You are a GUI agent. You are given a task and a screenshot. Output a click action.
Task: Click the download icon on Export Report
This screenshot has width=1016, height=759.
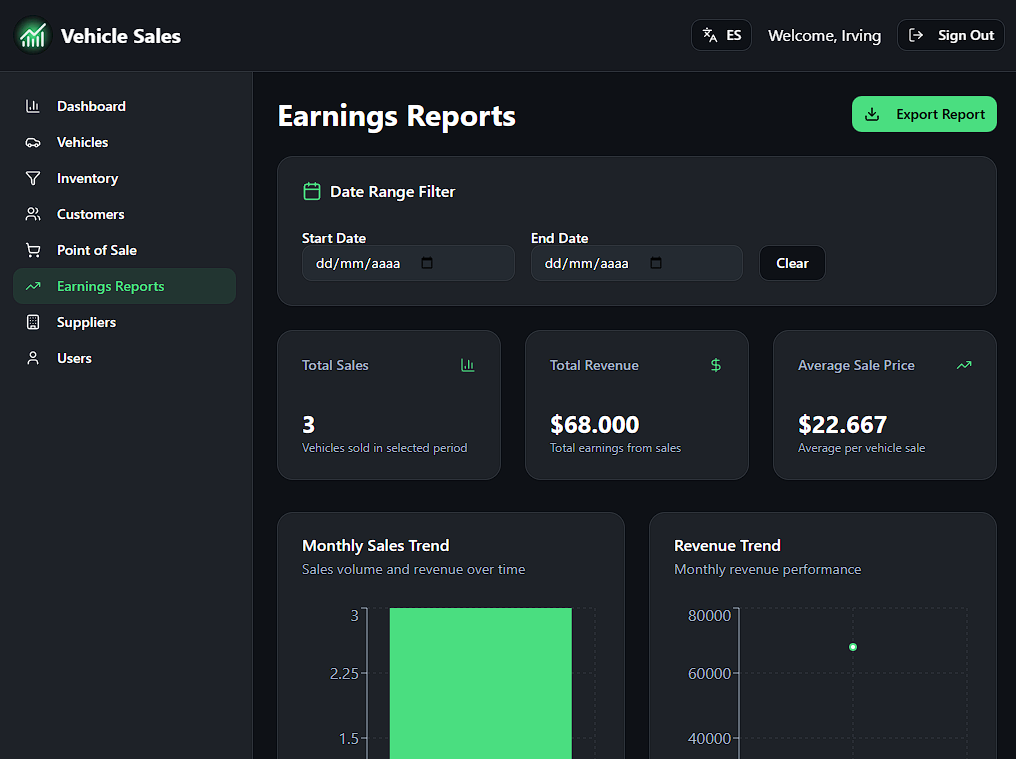click(872, 114)
